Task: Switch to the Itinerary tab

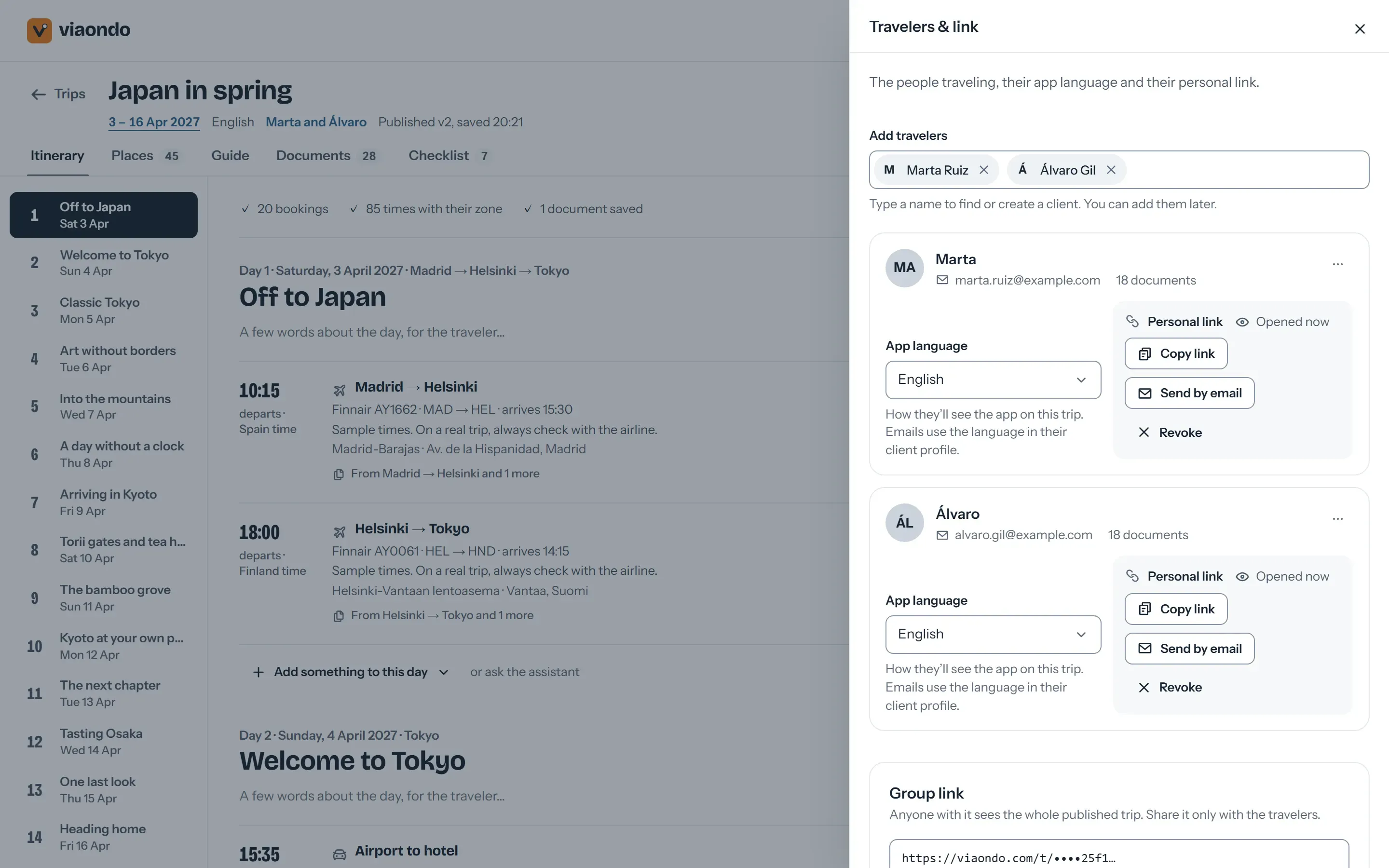Action: coord(57,156)
